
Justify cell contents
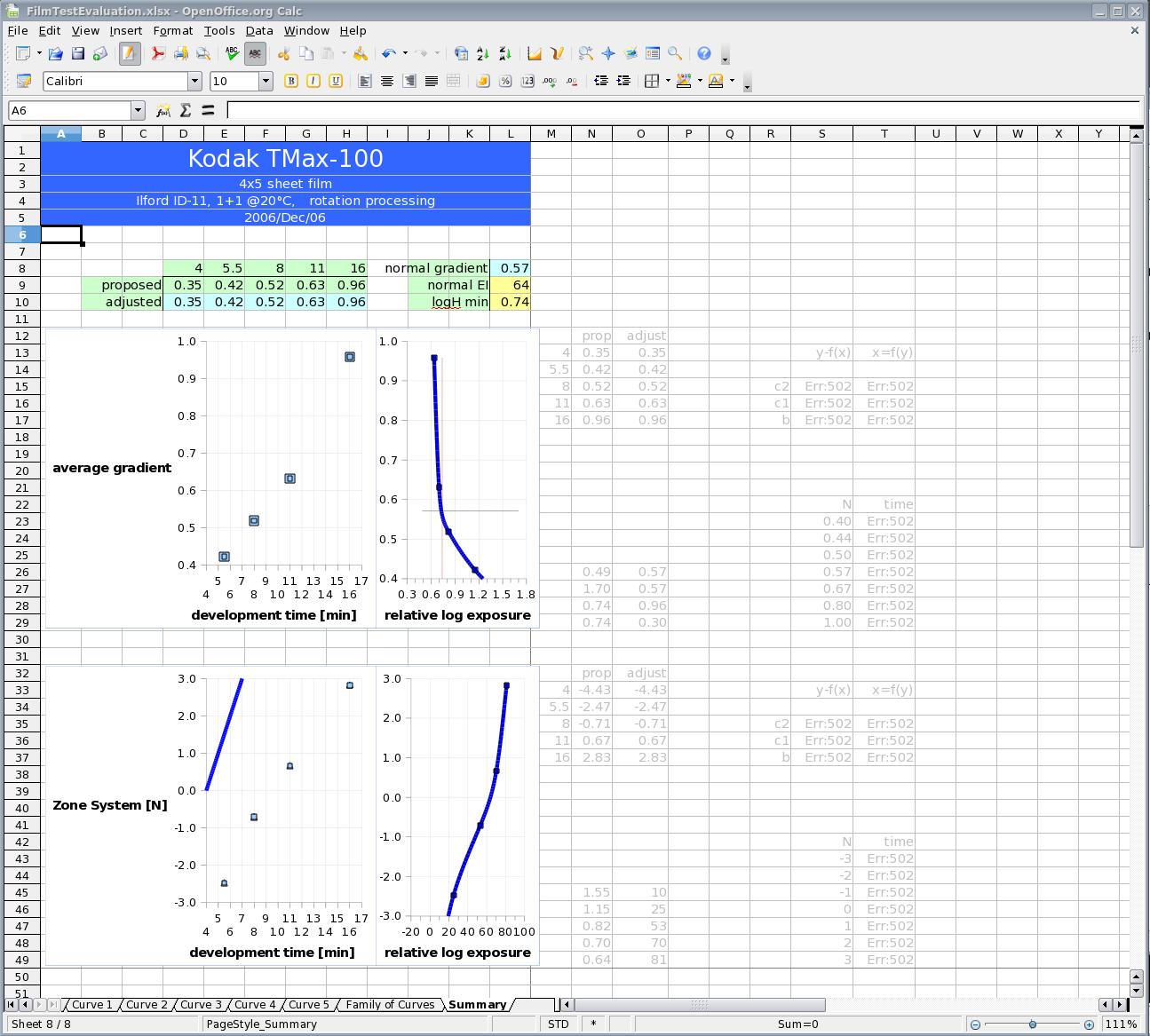coord(432,81)
